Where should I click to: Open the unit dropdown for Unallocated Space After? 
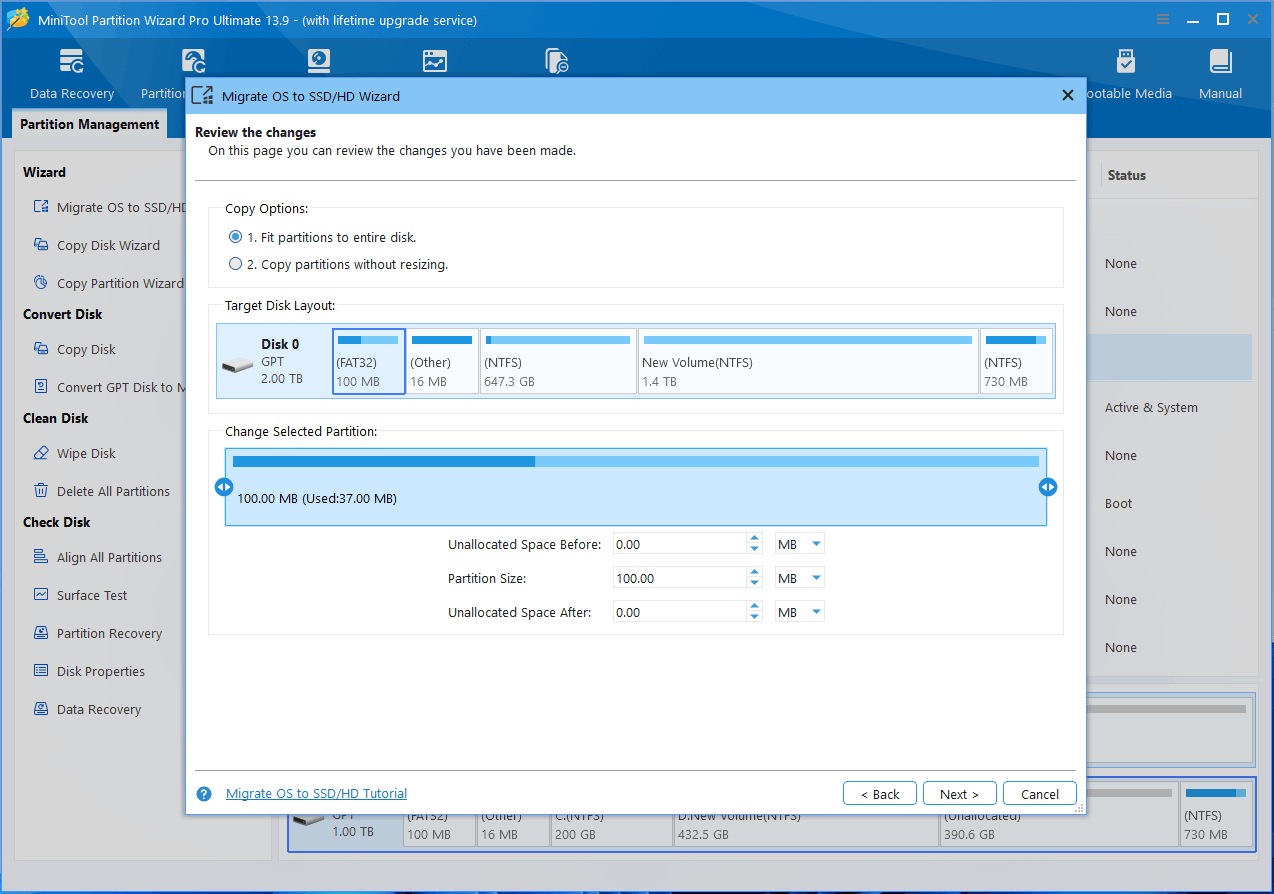[x=817, y=612]
